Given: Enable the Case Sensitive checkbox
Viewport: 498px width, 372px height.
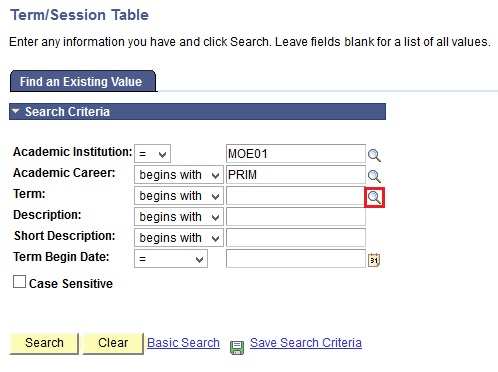Looking at the screenshot, I should pos(19,282).
